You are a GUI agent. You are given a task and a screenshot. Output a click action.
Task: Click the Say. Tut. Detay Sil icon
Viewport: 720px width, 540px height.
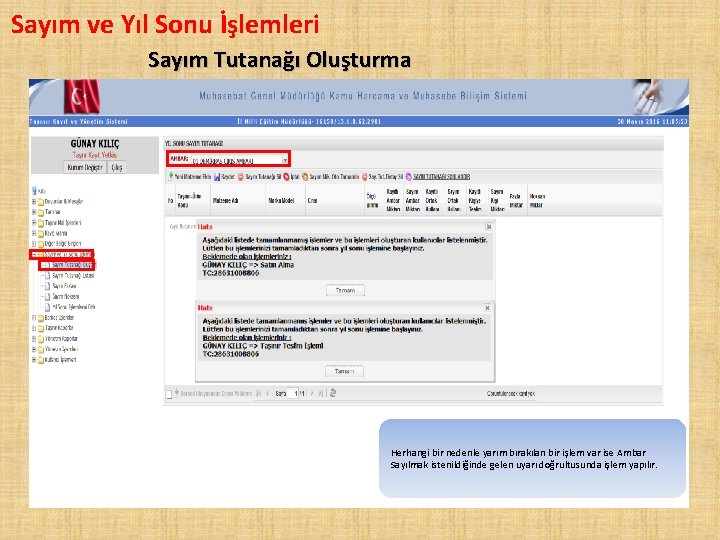point(365,177)
